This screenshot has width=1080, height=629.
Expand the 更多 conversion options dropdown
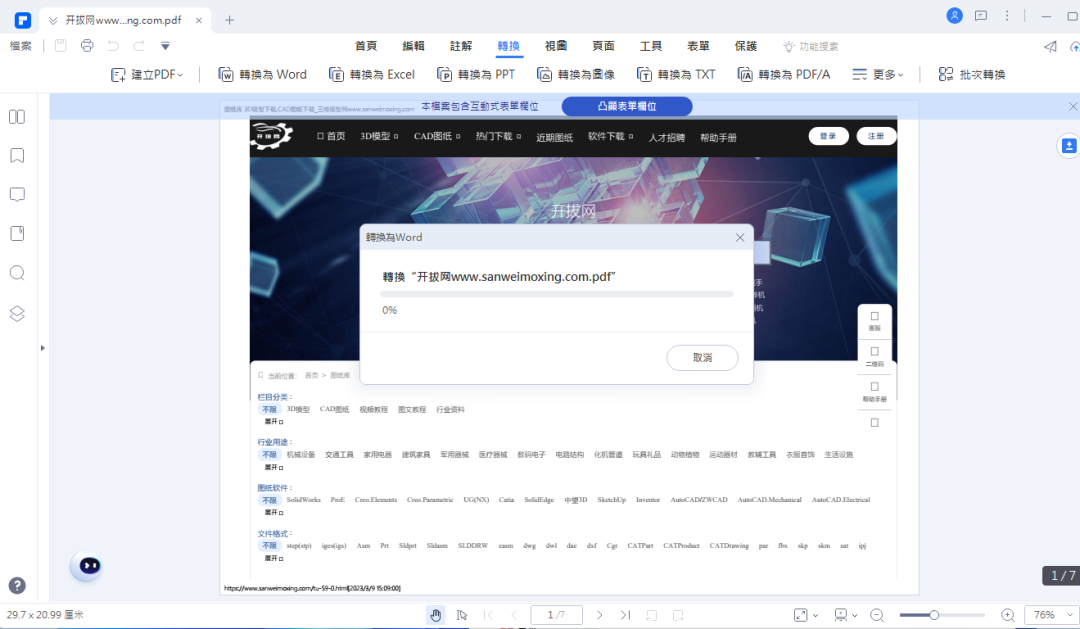click(x=878, y=74)
